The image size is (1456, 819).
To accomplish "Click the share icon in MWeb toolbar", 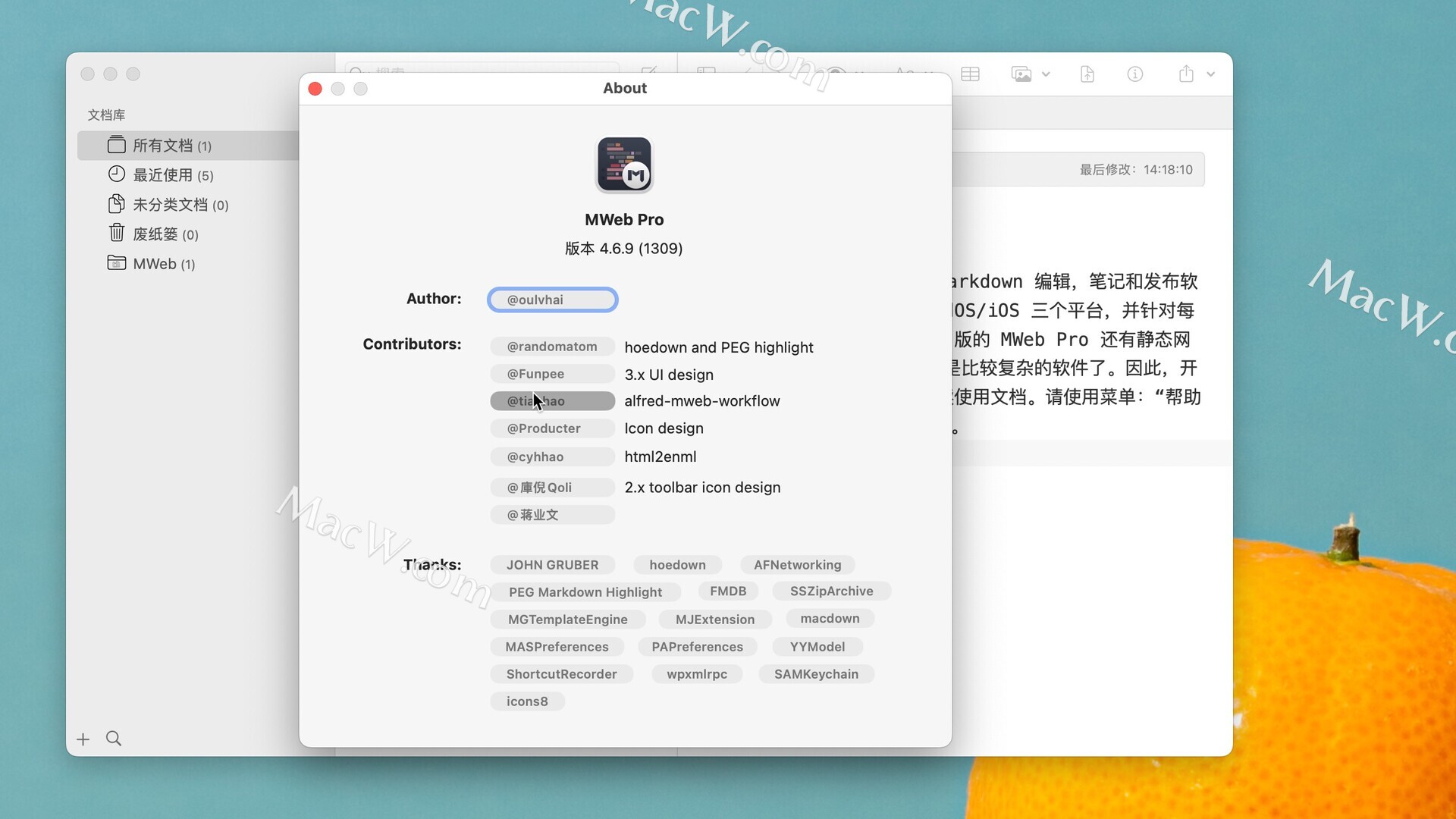I will (1186, 74).
